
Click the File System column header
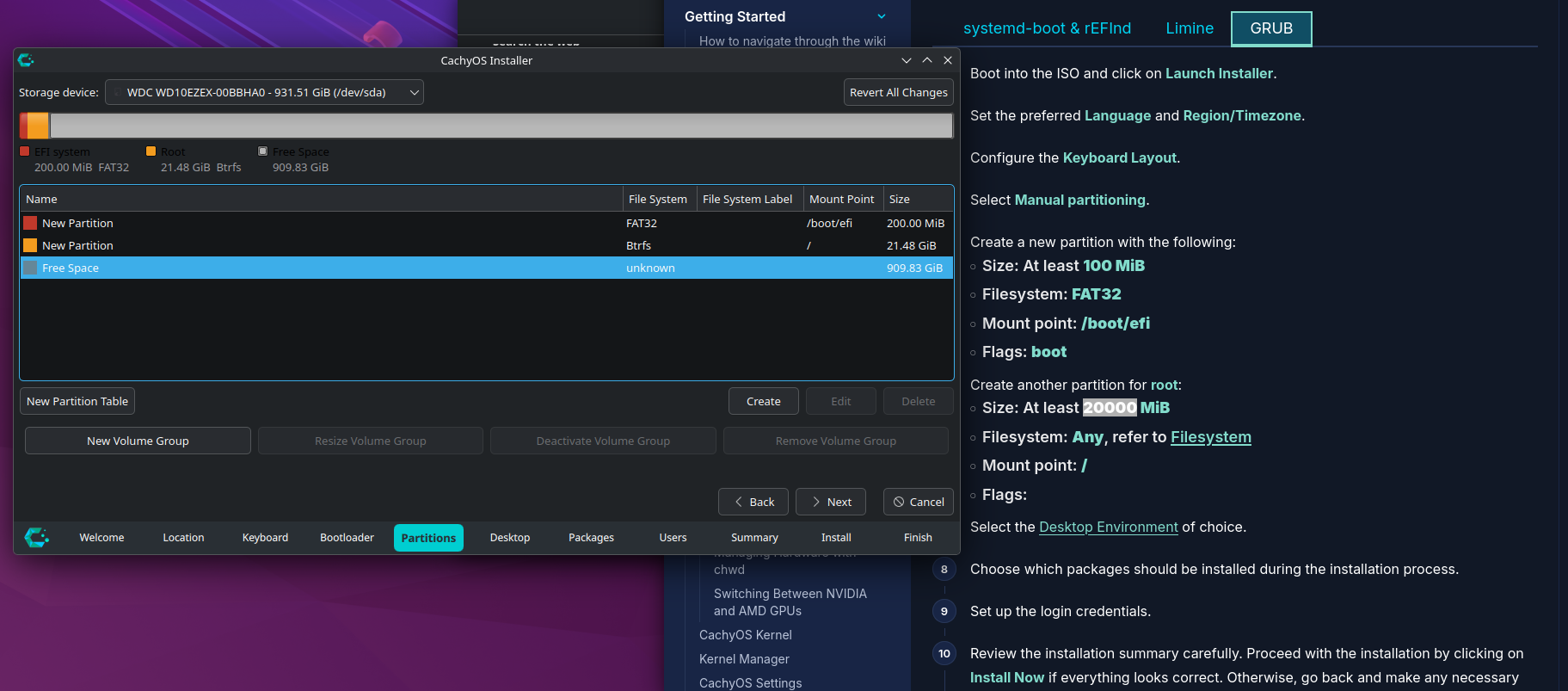[x=658, y=199]
